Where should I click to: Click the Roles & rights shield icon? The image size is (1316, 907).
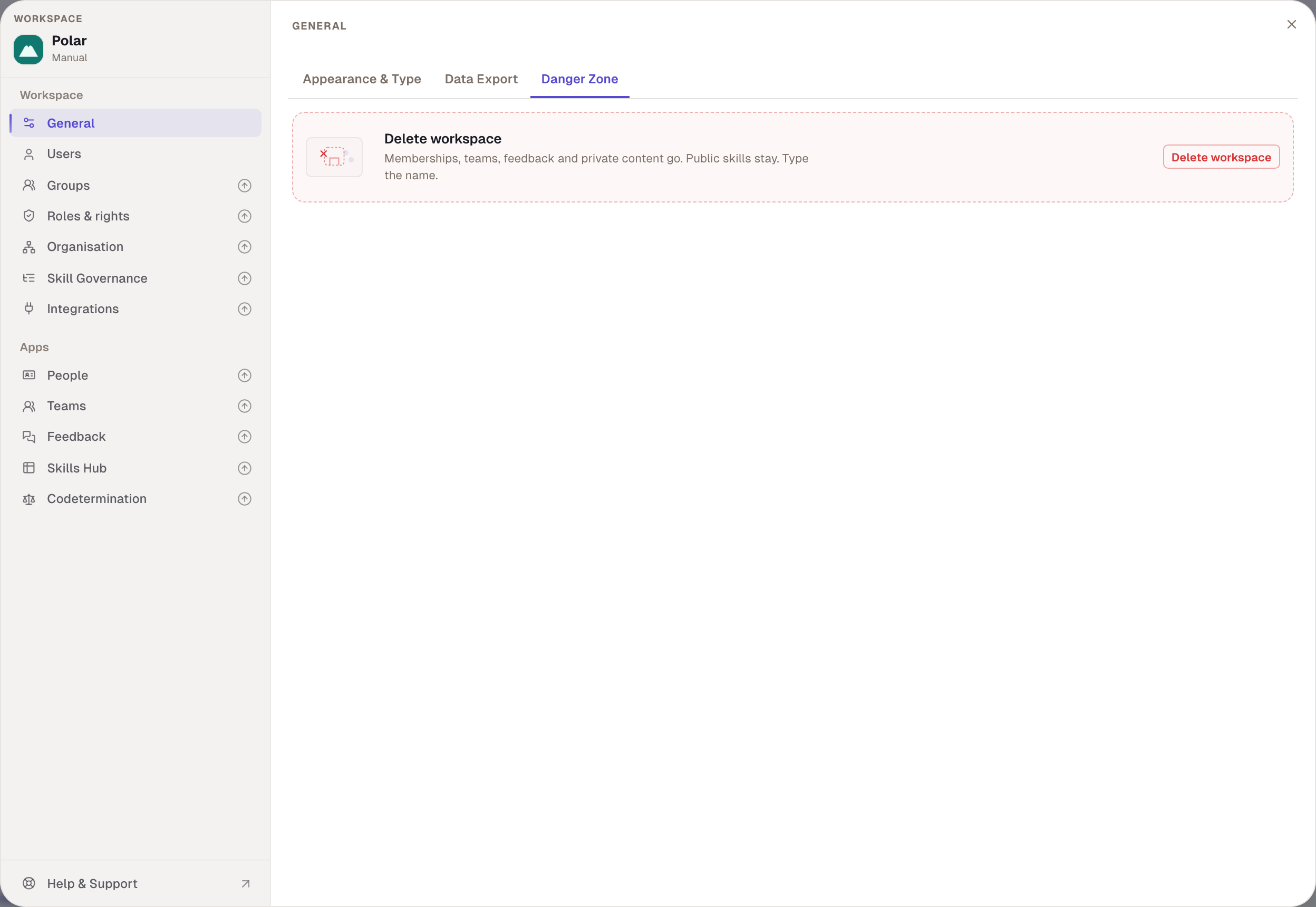click(29, 216)
